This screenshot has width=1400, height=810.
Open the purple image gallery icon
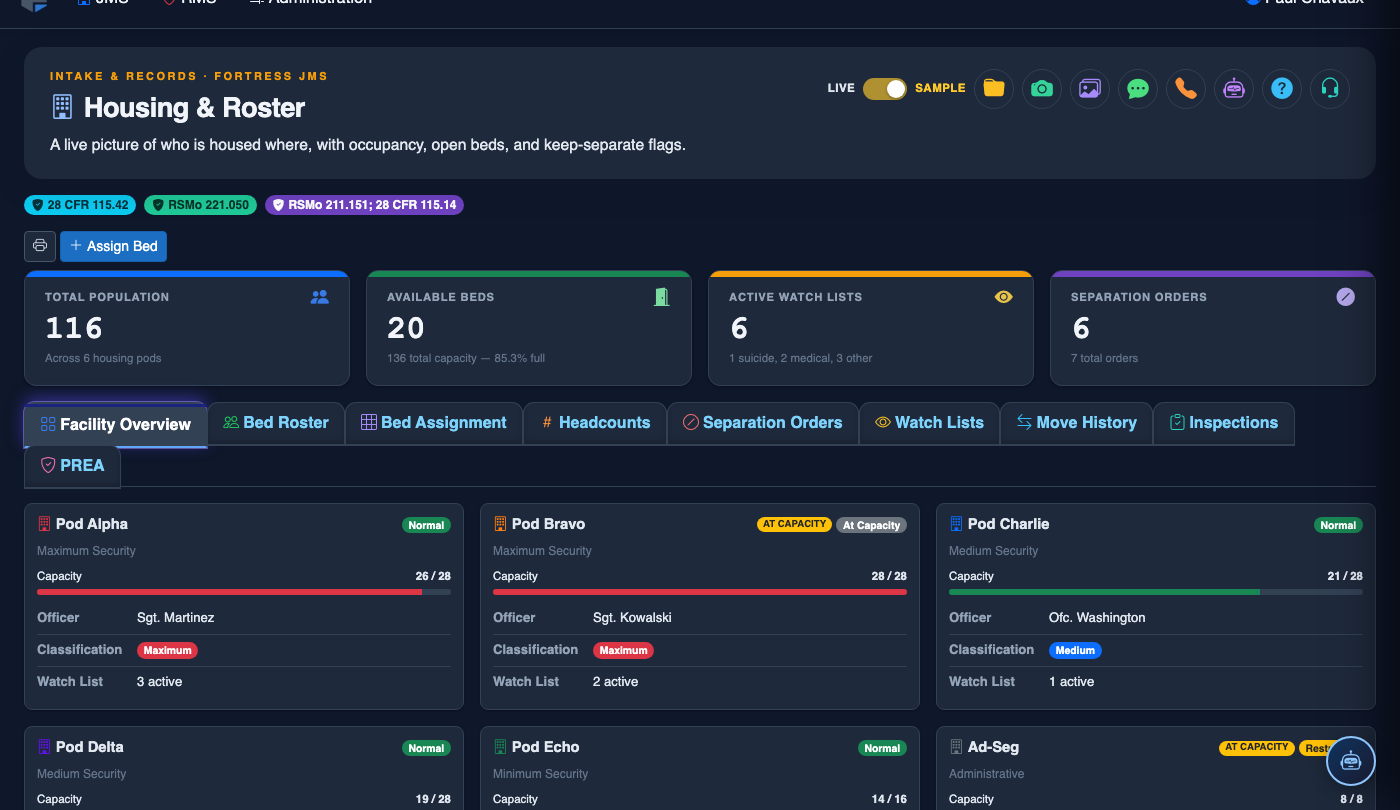click(x=1090, y=88)
